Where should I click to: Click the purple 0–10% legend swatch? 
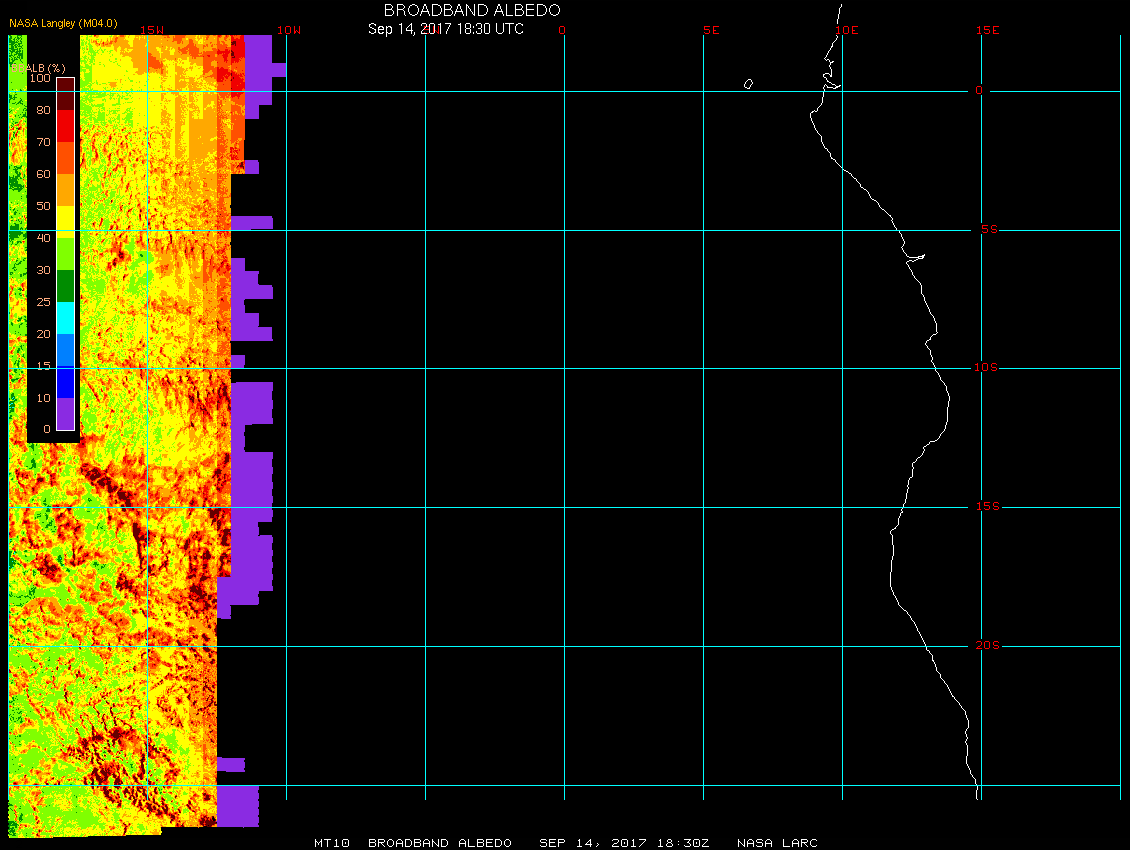click(64, 413)
